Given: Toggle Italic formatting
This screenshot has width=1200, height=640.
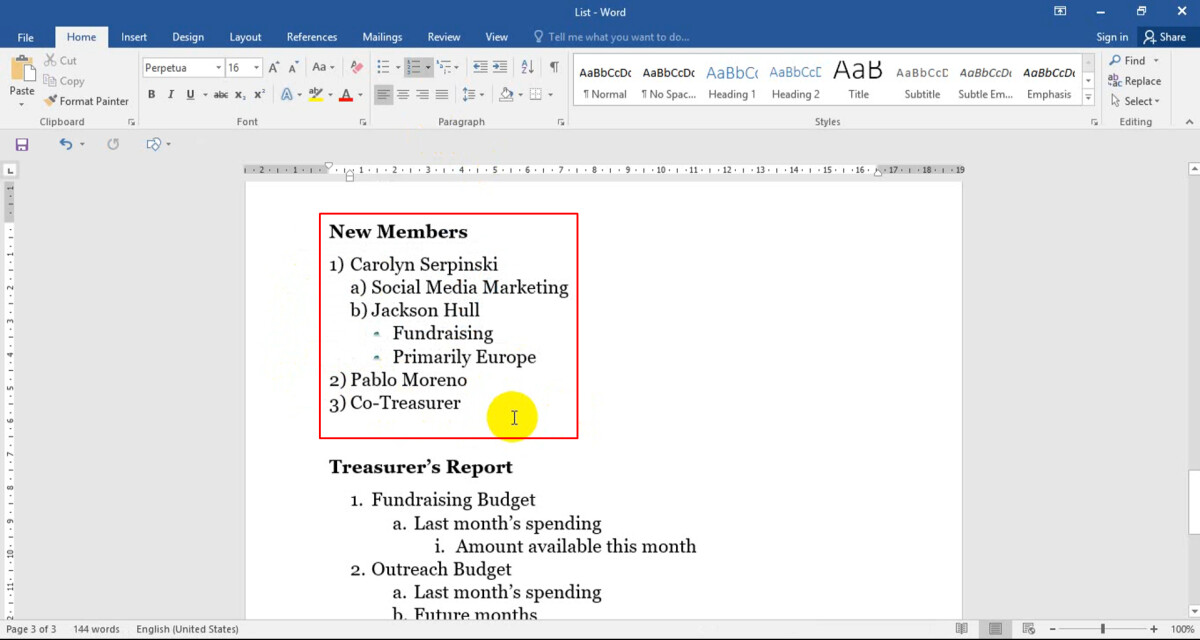Looking at the screenshot, I should [x=171, y=95].
